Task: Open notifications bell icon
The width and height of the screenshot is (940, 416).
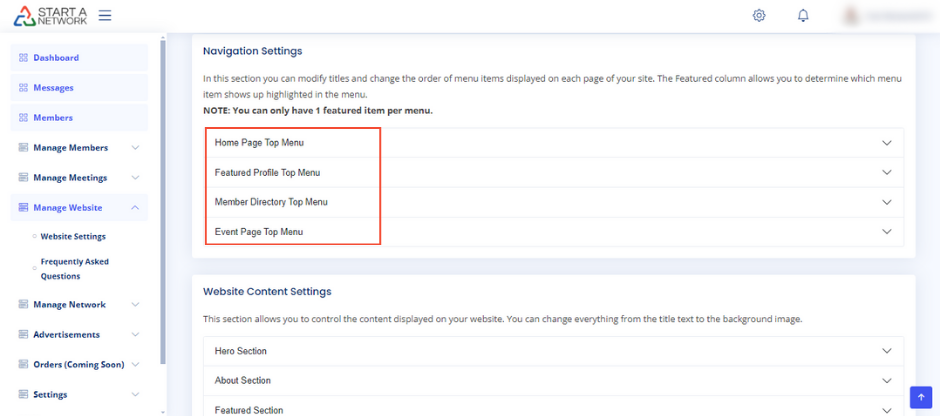Action: (x=803, y=15)
